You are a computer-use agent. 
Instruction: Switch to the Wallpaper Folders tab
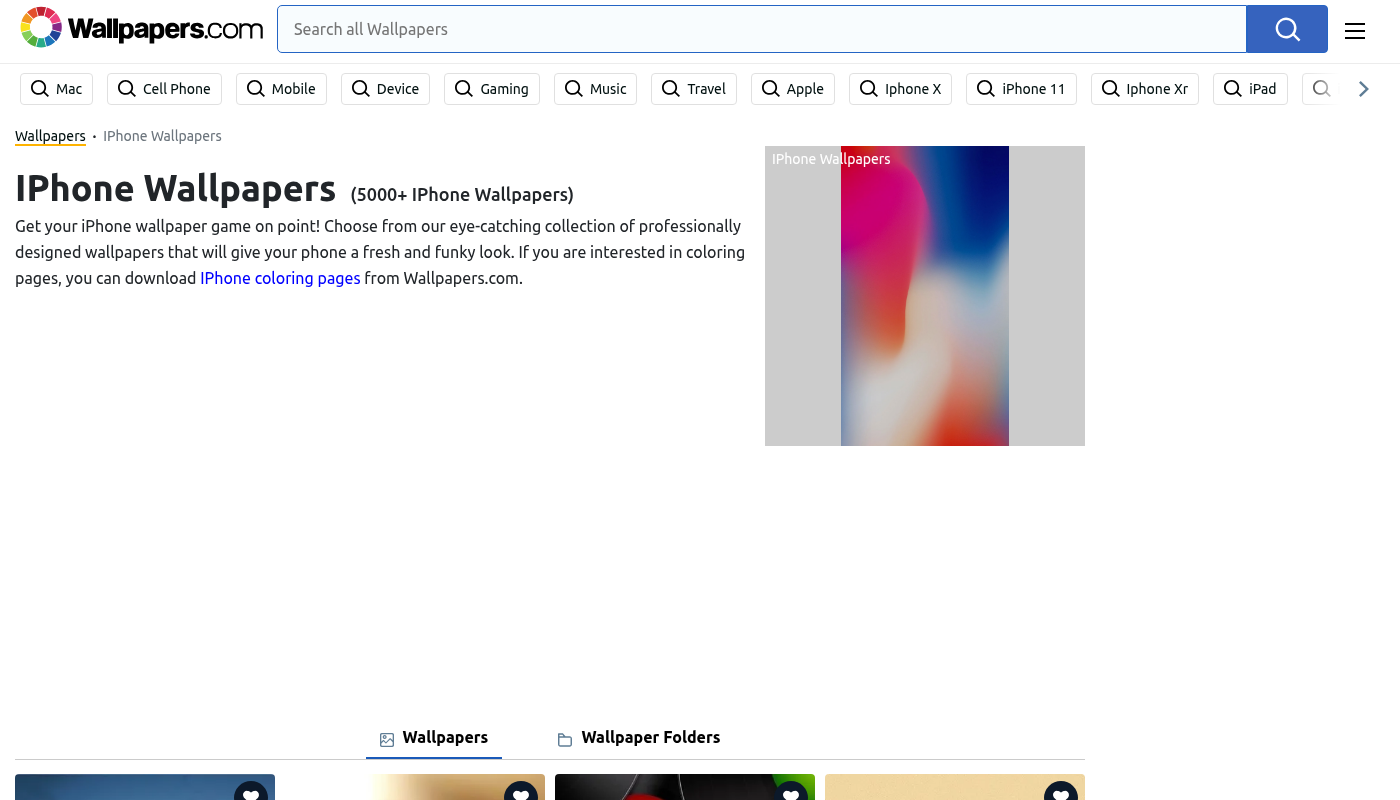pyautogui.click(x=638, y=738)
